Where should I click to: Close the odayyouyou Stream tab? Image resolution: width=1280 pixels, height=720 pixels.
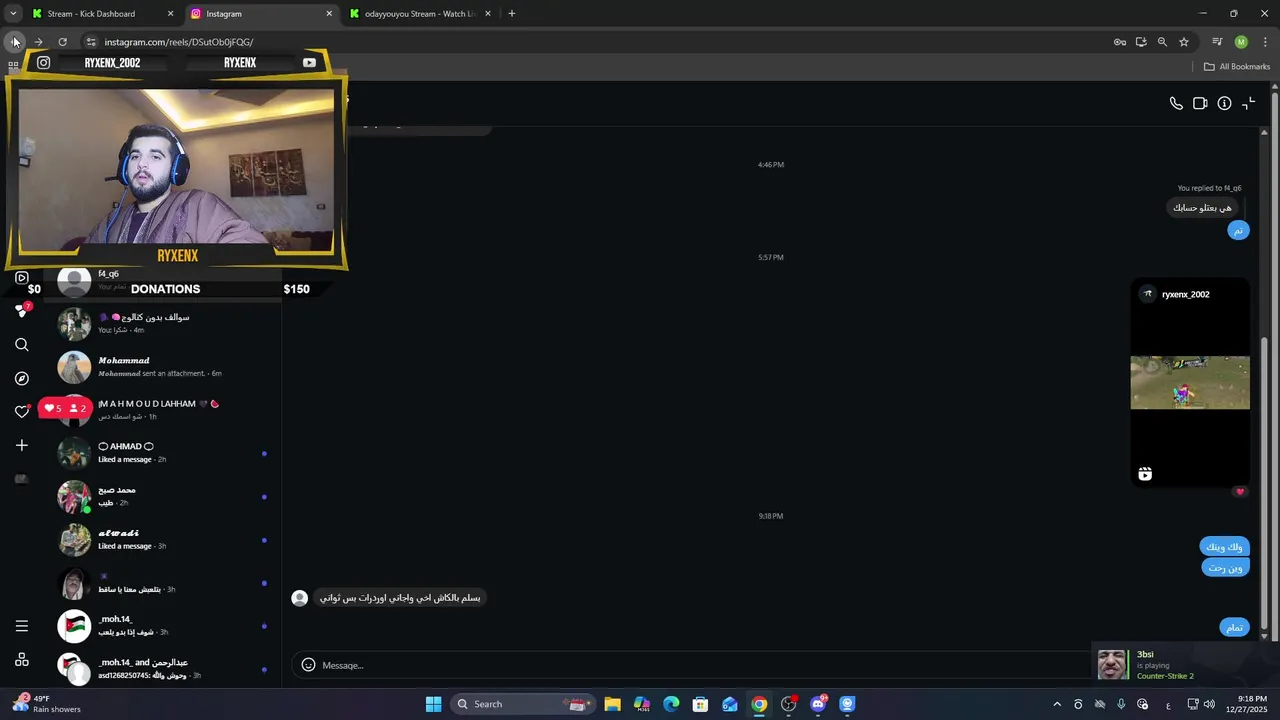click(488, 14)
